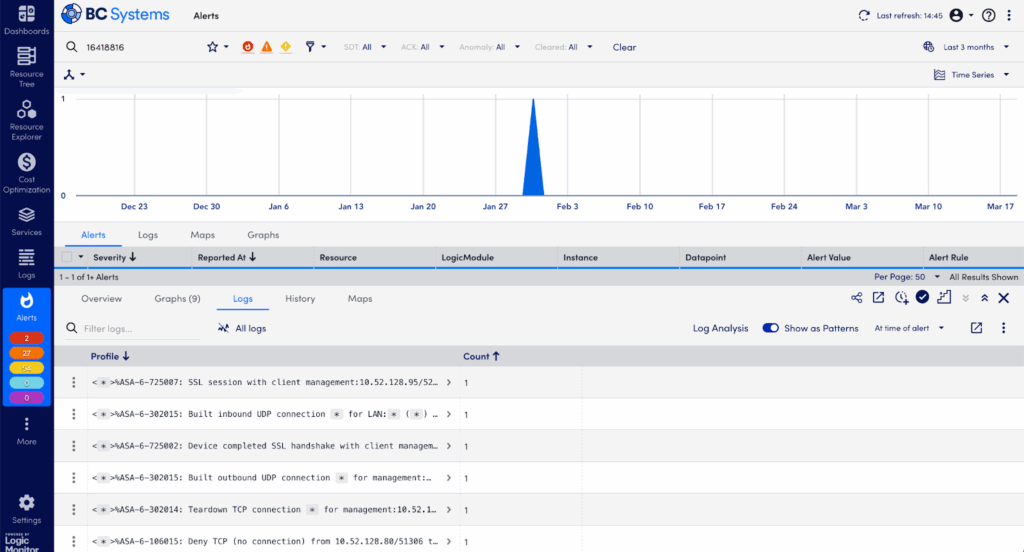Clear all alert filters
The width and height of the screenshot is (1024, 552).
pos(624,47)
